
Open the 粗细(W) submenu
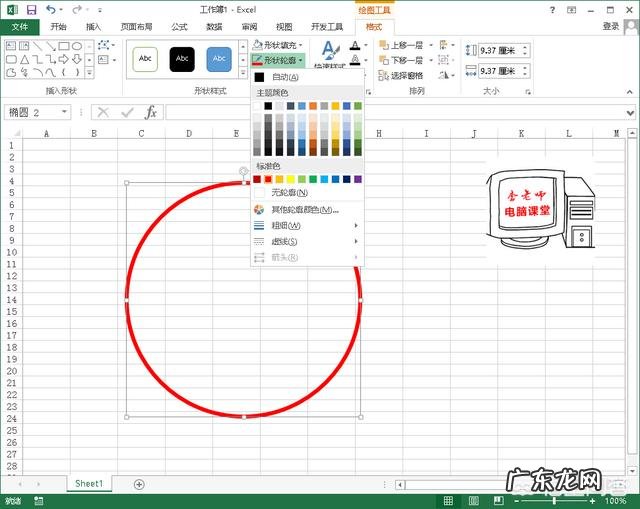(307, 225)
